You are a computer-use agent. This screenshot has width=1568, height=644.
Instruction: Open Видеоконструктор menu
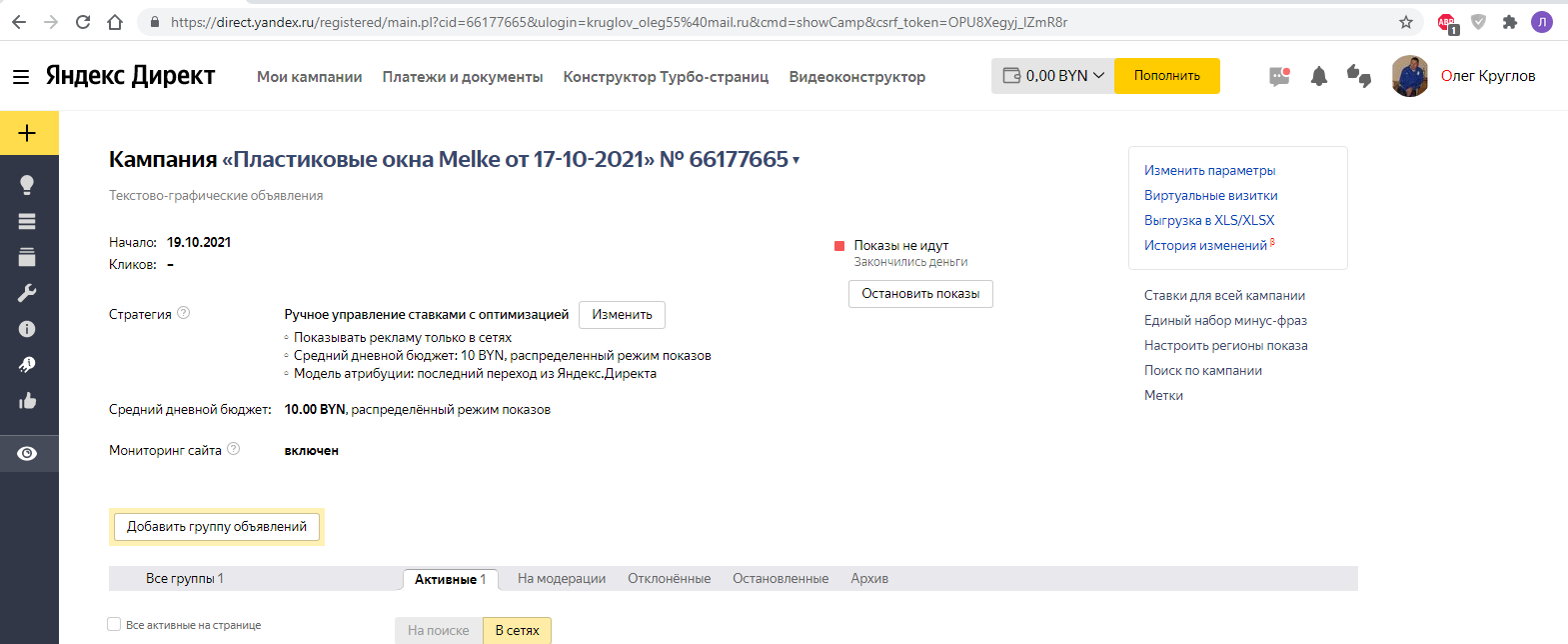pos(857,77)
